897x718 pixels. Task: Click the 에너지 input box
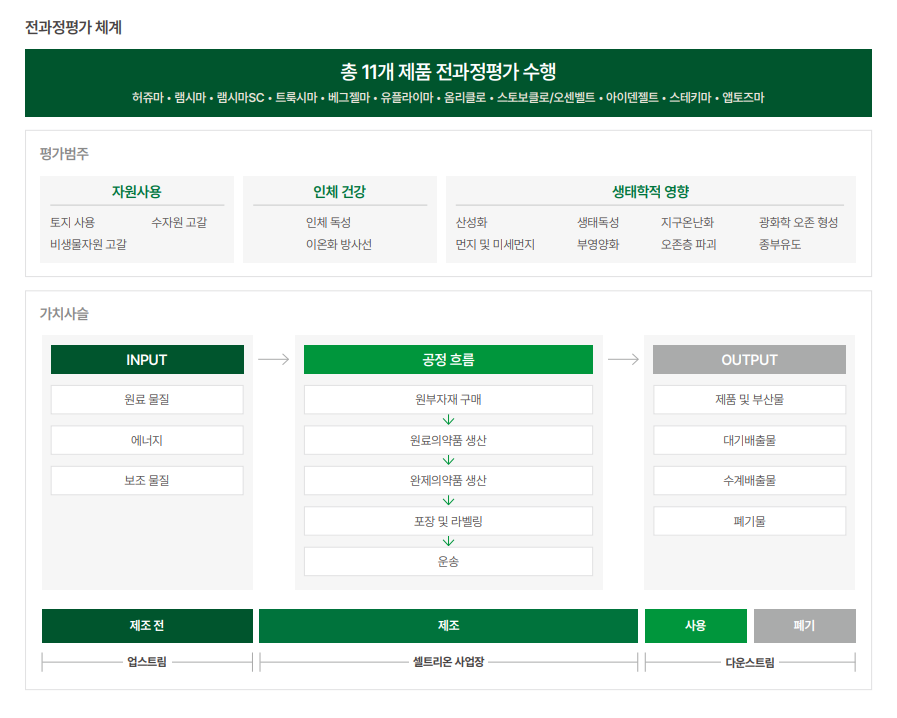point(147,440)
